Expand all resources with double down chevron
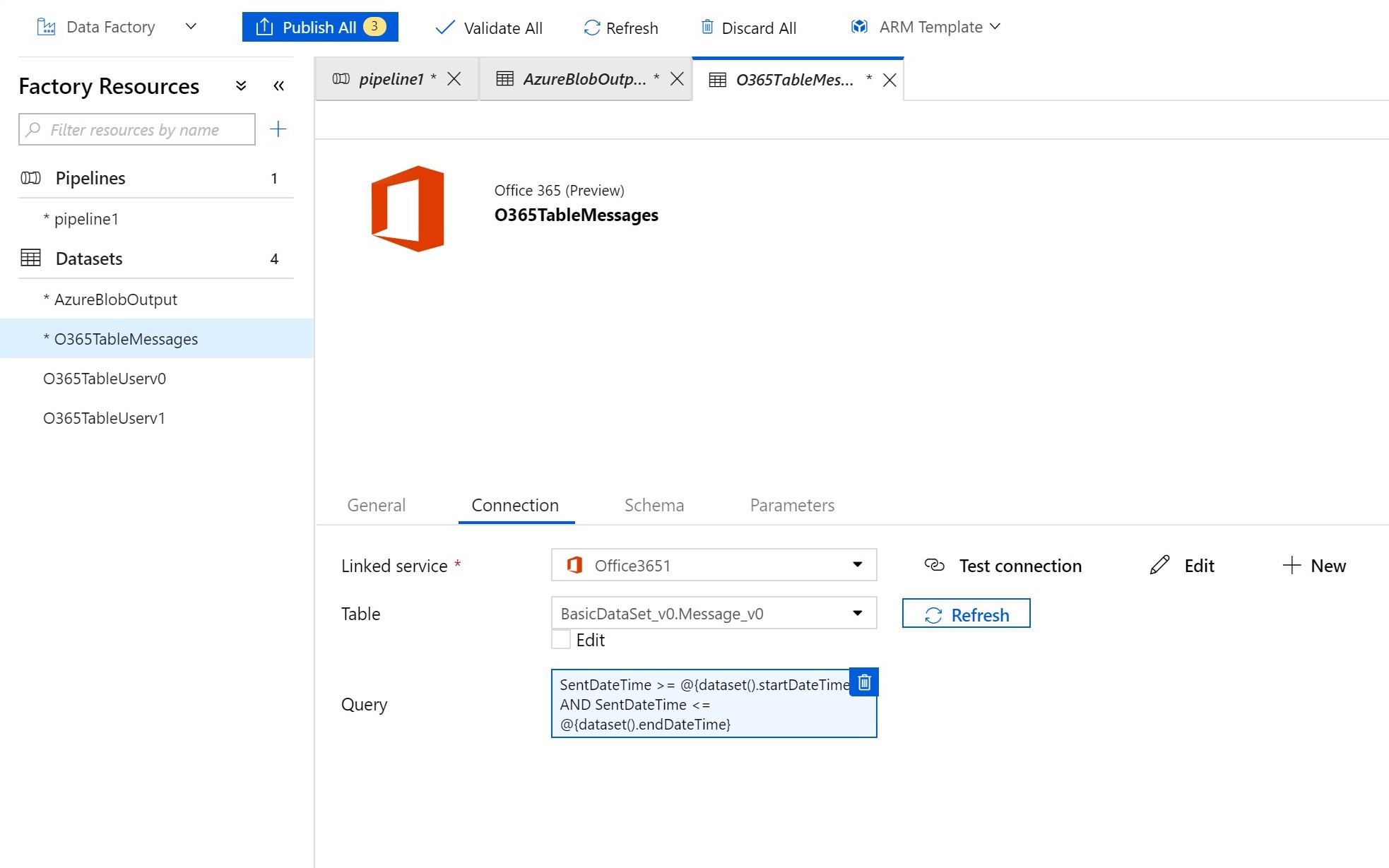Screen dimensions: 1389x868 (241, 86)
